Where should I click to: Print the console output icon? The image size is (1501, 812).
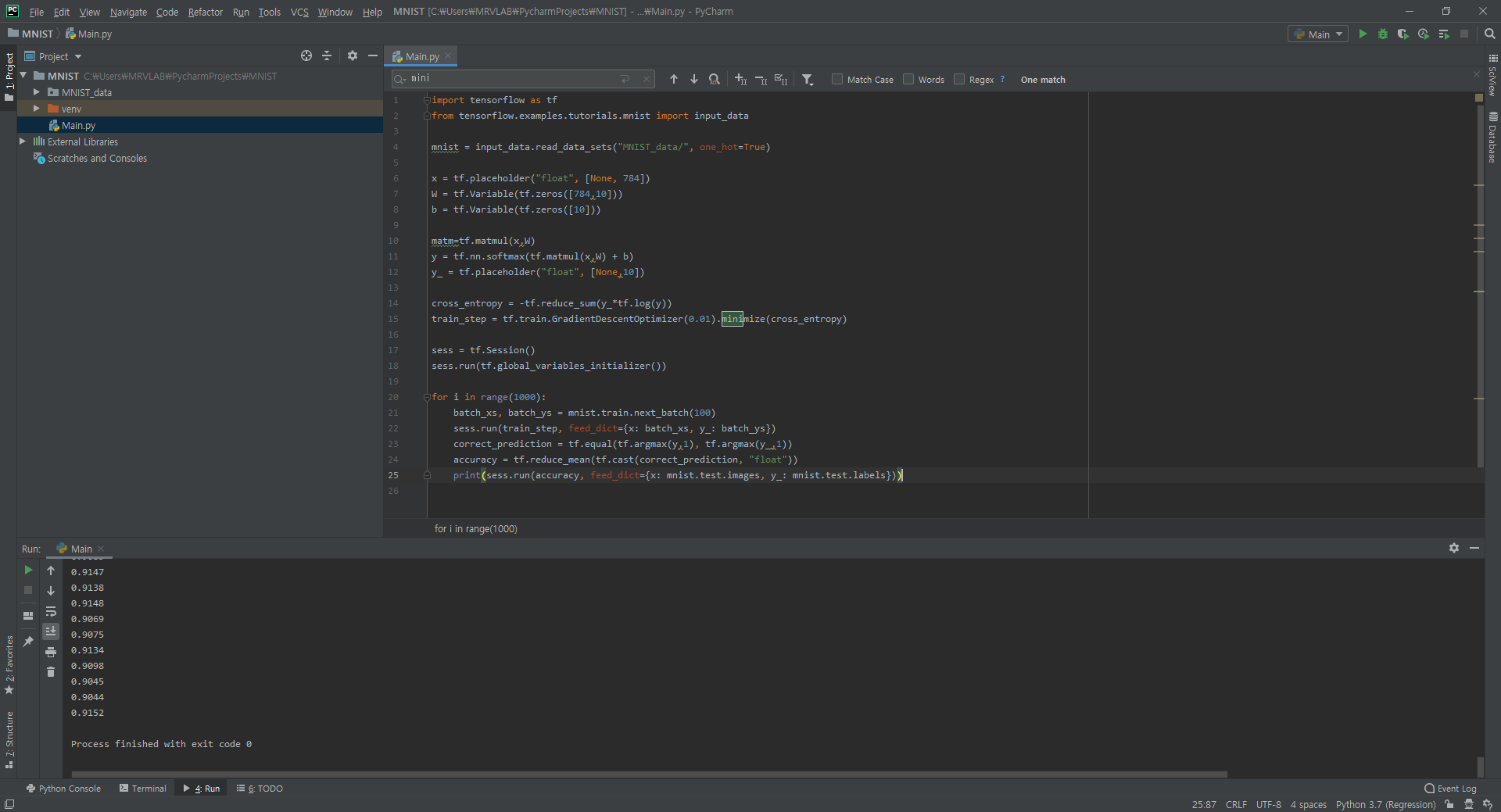click(x=51, y=652)
